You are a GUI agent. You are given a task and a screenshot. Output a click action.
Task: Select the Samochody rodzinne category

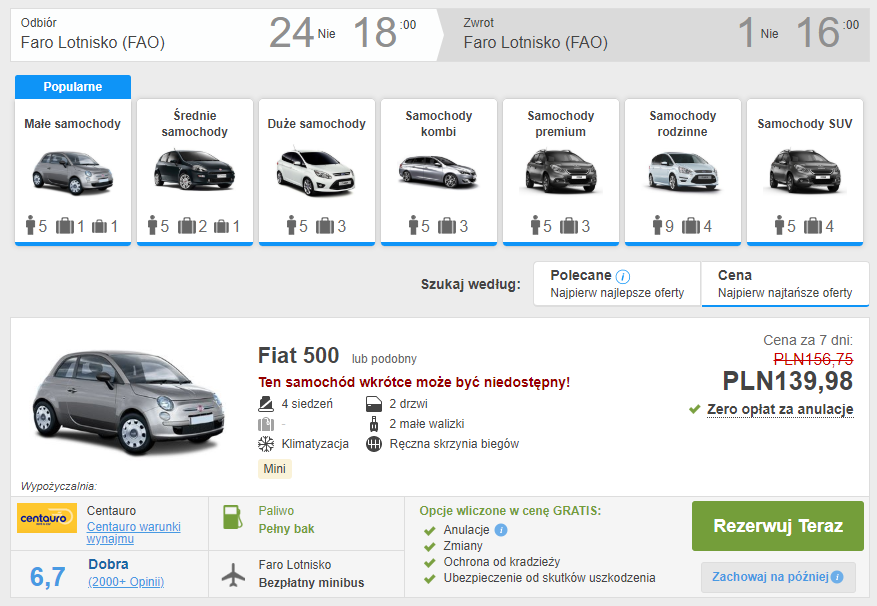click(x=682, y=172)
